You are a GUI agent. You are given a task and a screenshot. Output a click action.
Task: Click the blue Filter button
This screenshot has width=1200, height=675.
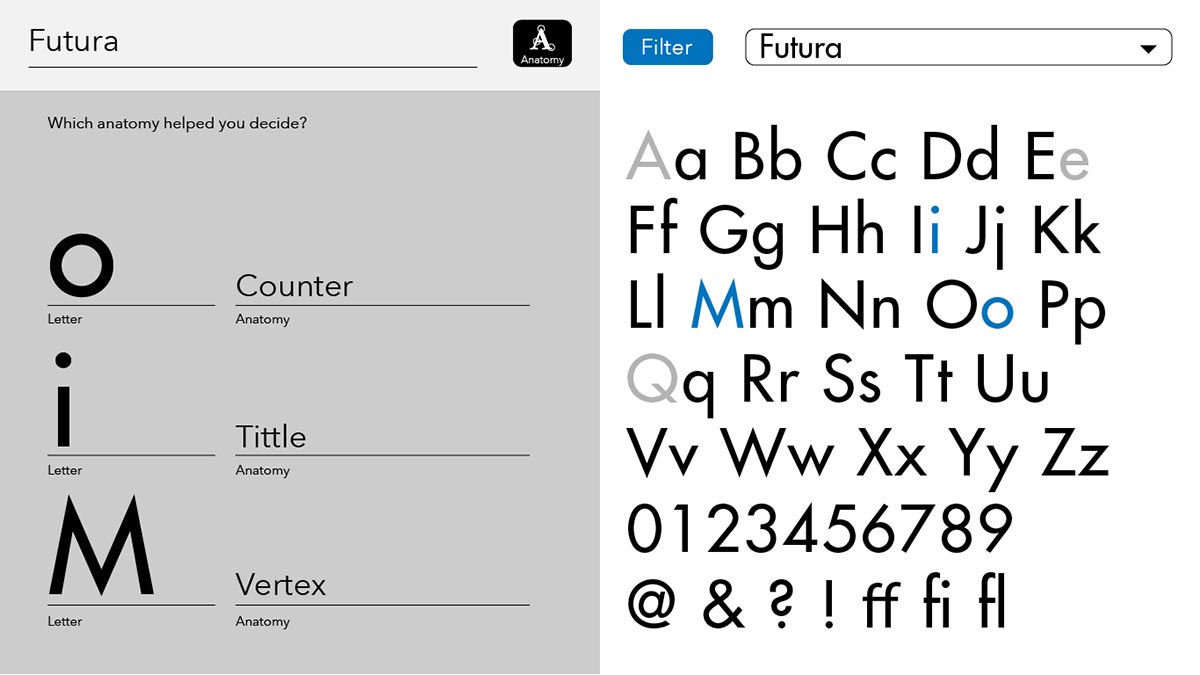pos(667,47)
